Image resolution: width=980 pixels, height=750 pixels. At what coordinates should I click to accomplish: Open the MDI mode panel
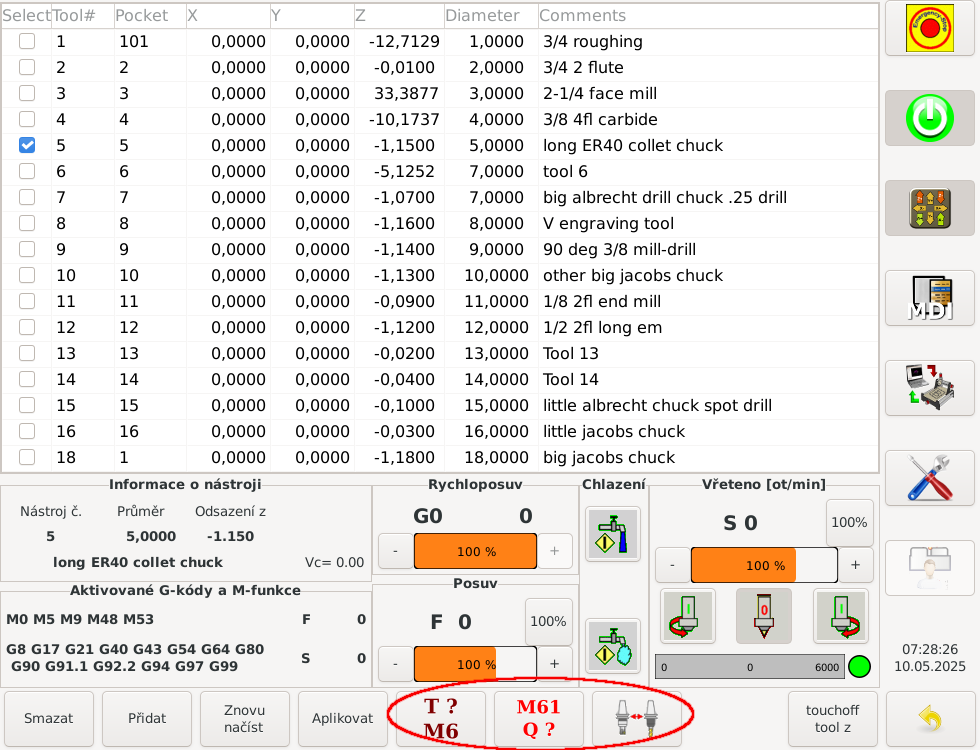(x=929, y=298)
